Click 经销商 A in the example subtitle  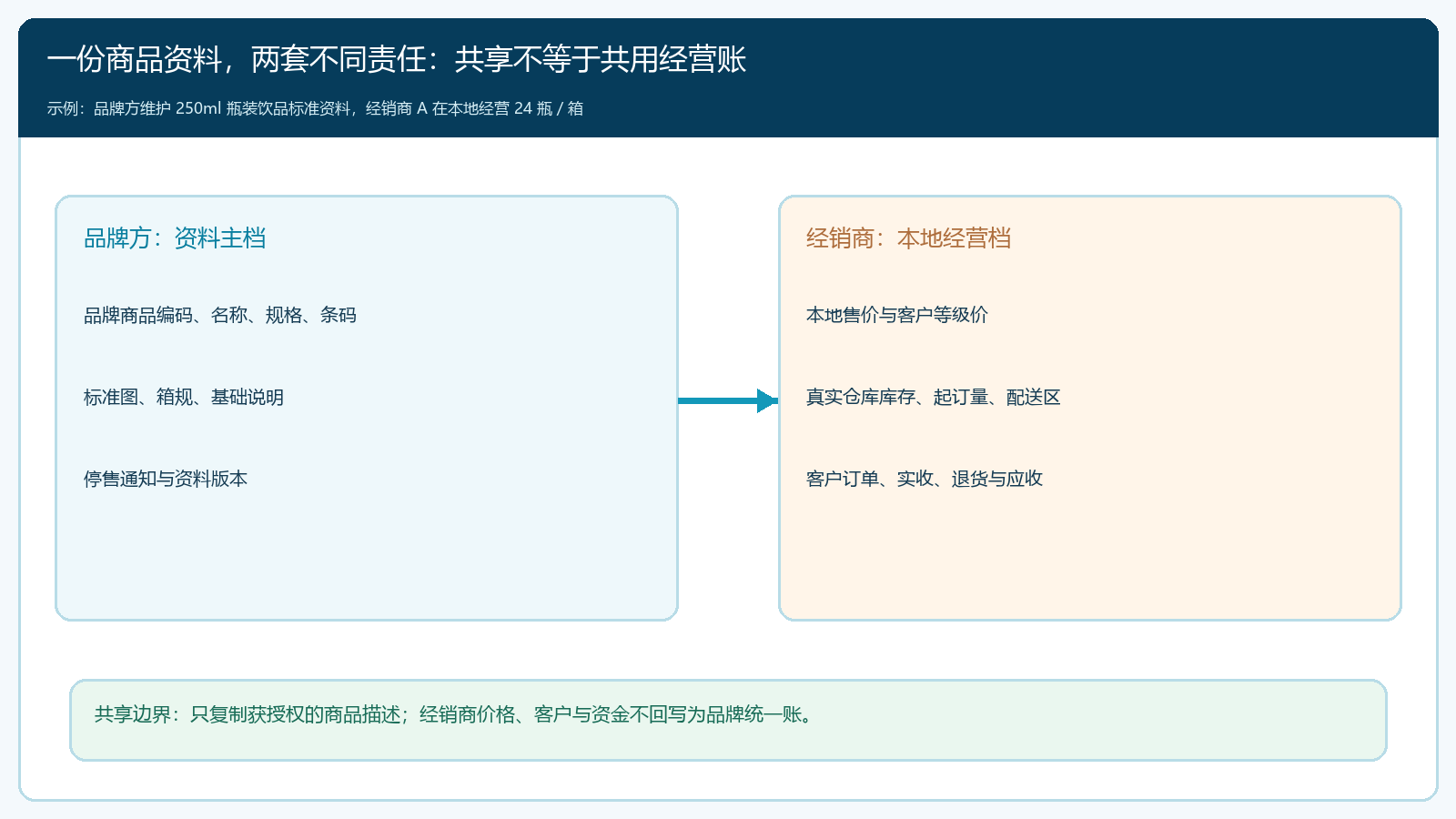[397, 108]
